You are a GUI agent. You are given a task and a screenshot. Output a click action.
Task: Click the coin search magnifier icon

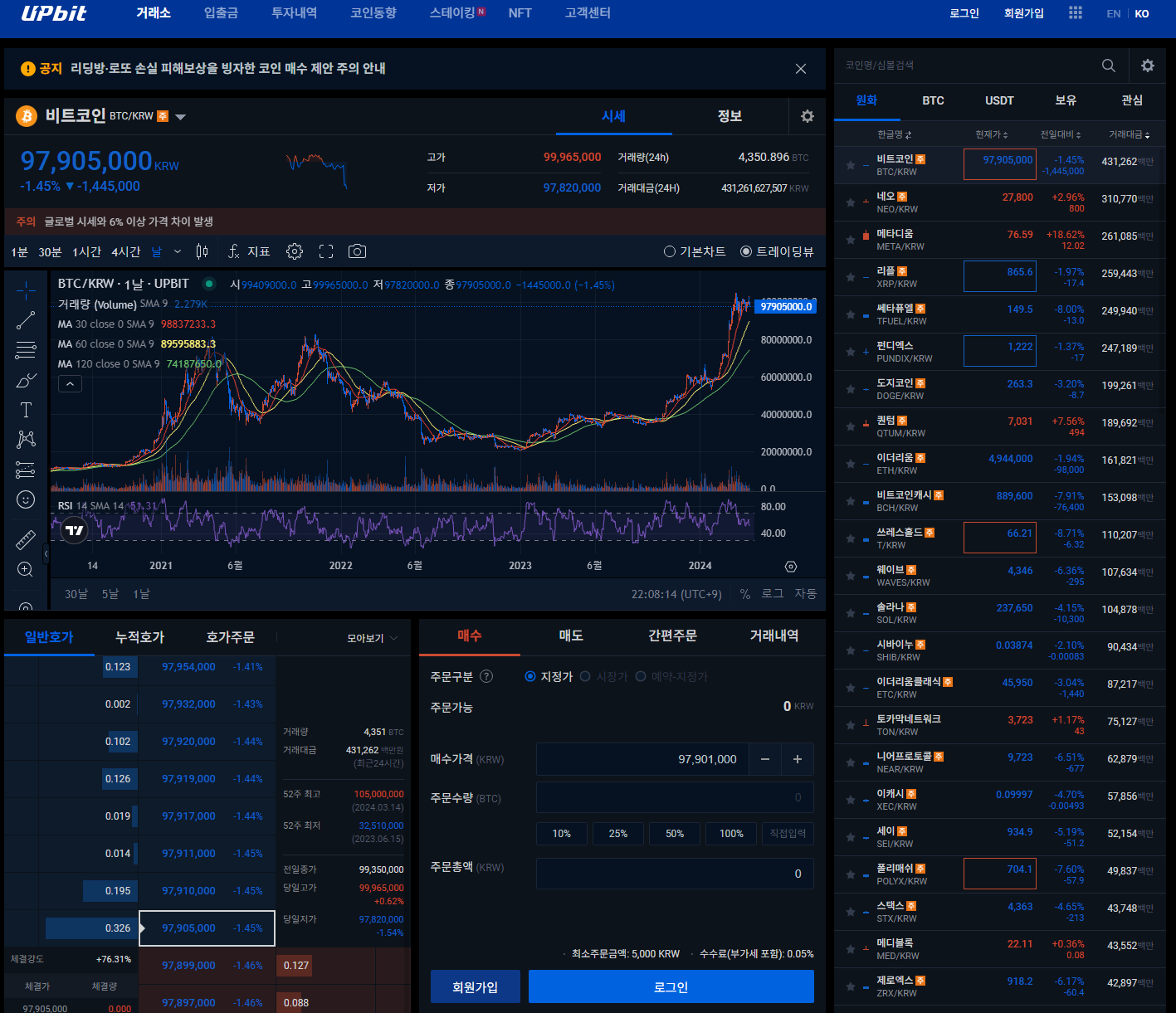tap(1109, 66)
